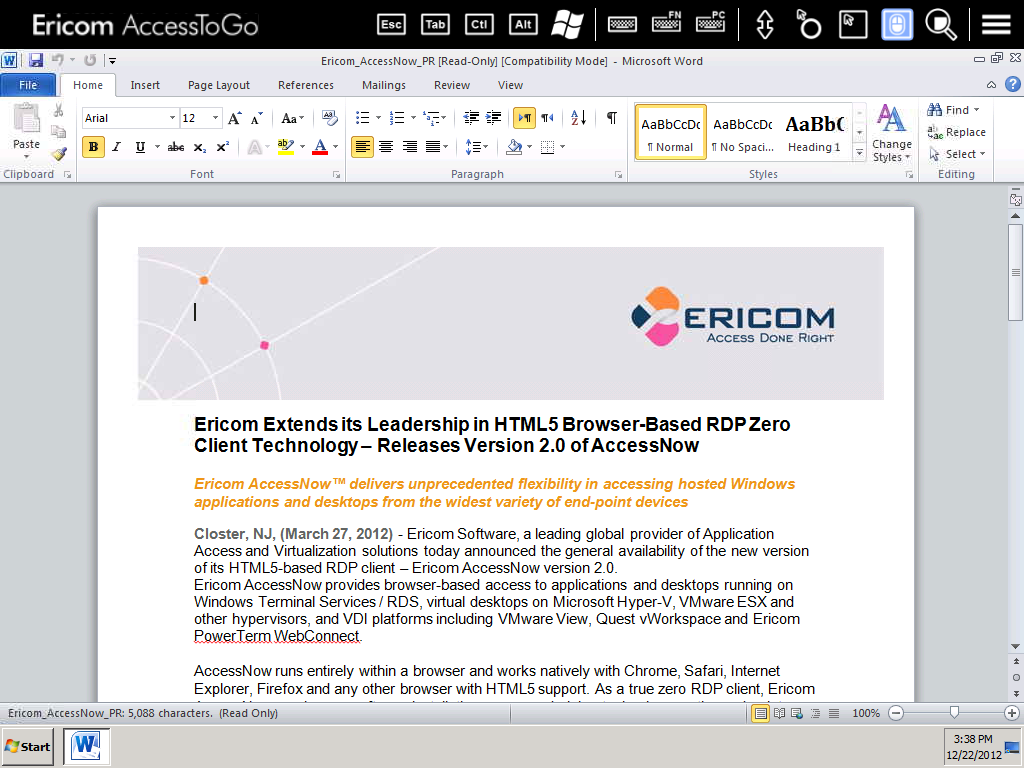Click the Change Styles button

[x=891, y=134]
